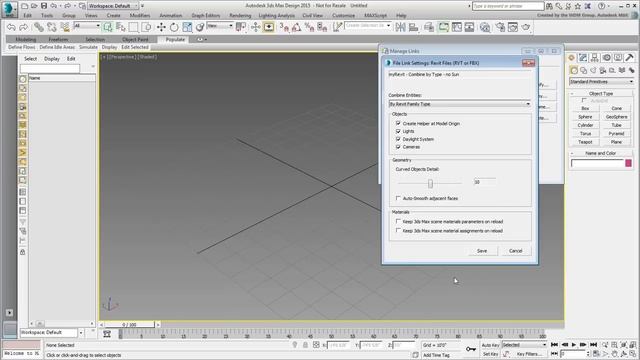The image size is (640, 360).
Task: Uncheck the Cameras checkbox
Action: [x=398, y=147]
